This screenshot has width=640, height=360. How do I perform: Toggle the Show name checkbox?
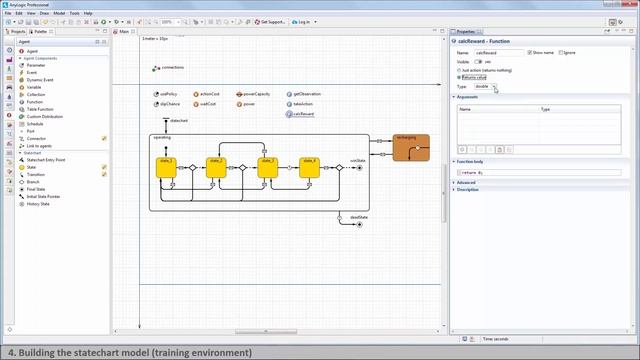click(530, 53)
